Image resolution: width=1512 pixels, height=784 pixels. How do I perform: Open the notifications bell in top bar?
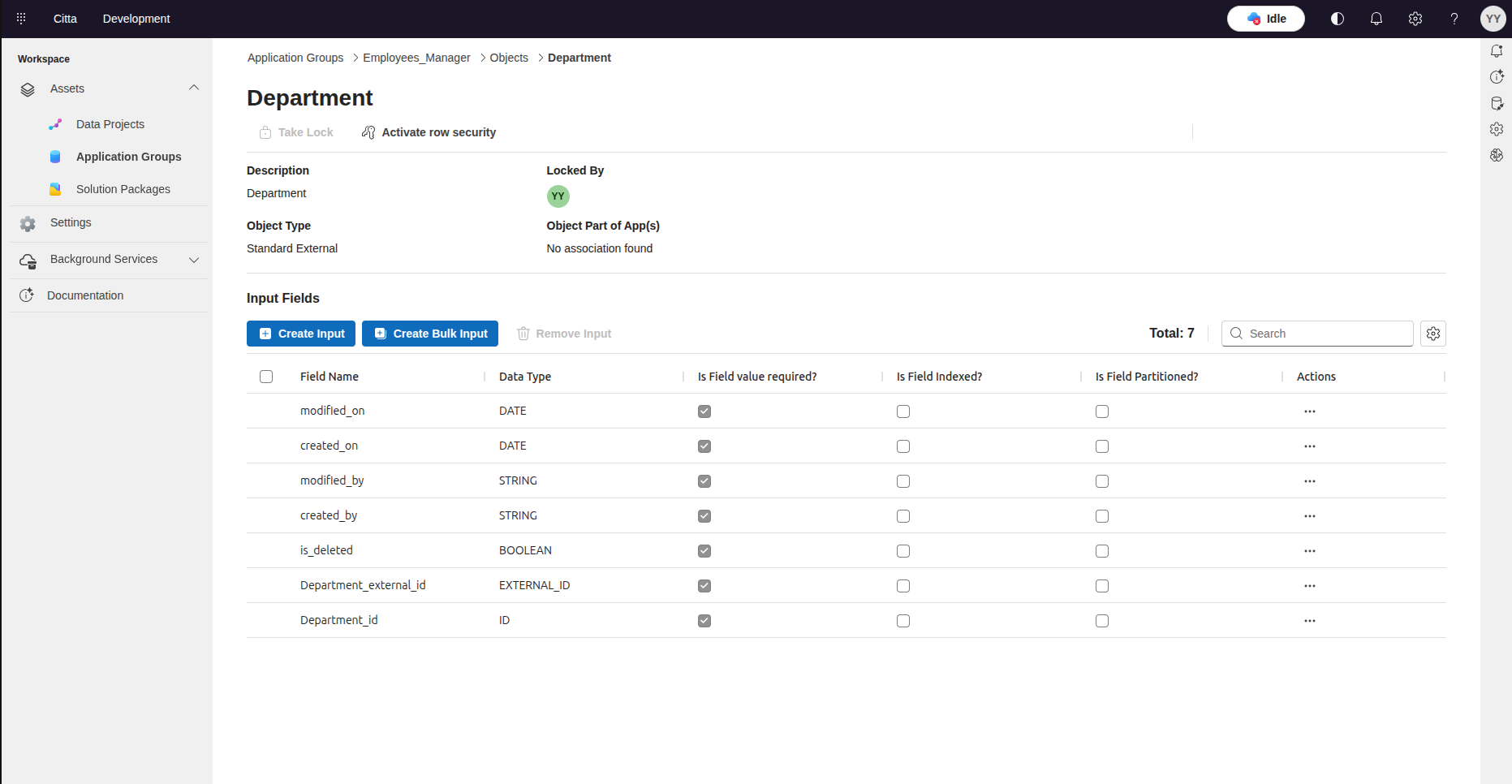1376,19
